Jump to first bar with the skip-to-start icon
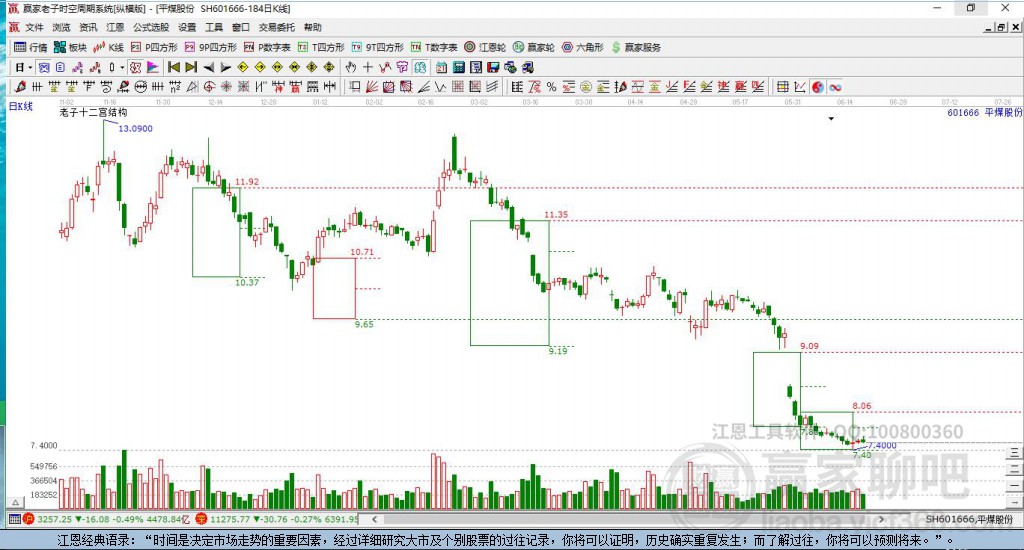The width and height of the screenshot is (1024, 550). click(174, 67)
